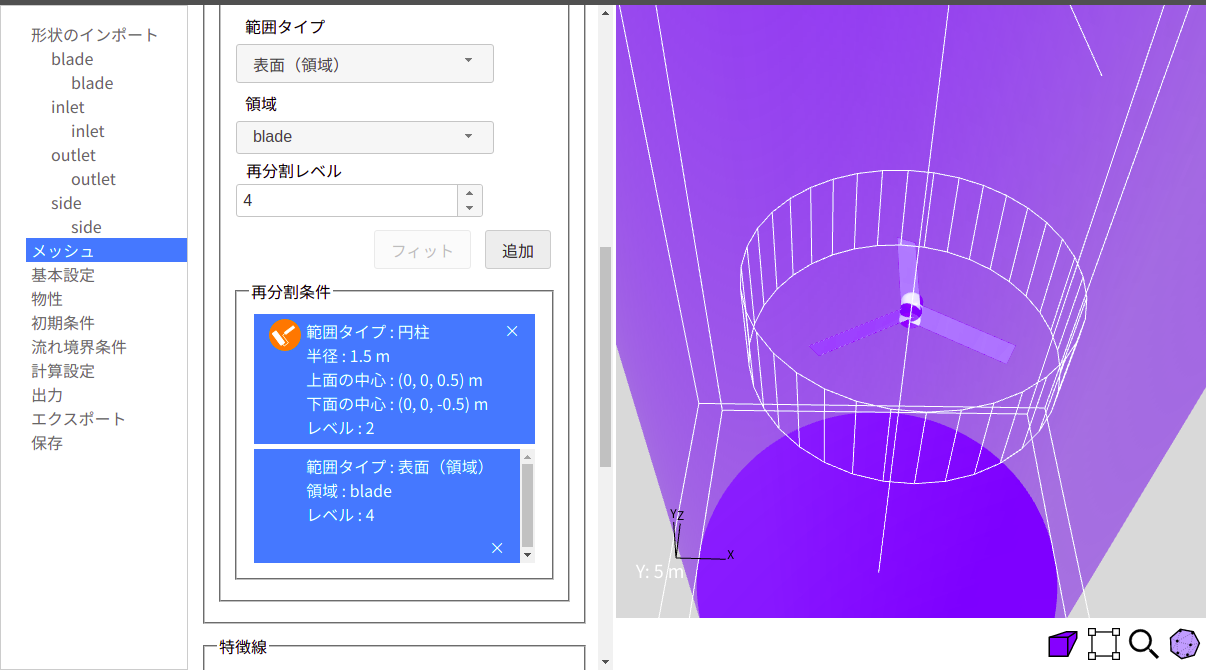Open the 領域 dropdown showing blade
1206x670 pixels.
pos(365,137)
